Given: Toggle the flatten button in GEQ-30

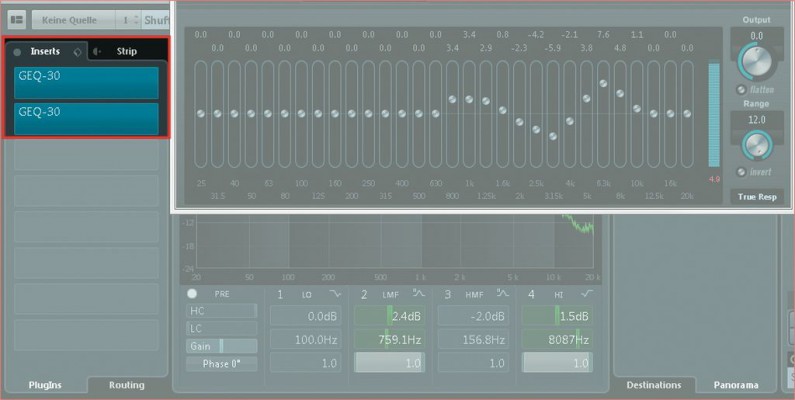Looking at the screenshot, I should pos(741,90).
